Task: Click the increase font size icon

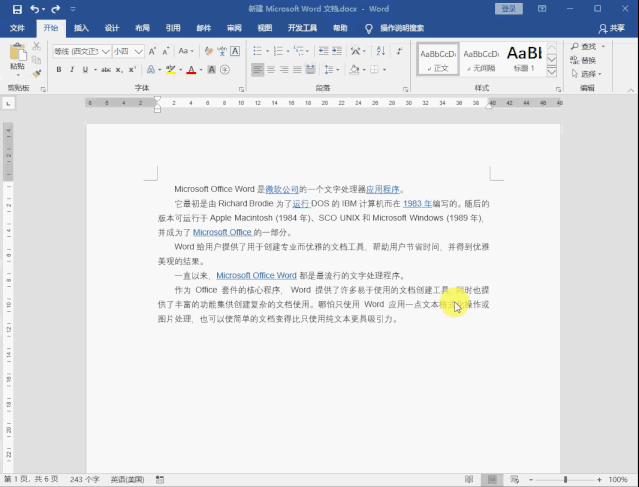Action: click(151, 50)
